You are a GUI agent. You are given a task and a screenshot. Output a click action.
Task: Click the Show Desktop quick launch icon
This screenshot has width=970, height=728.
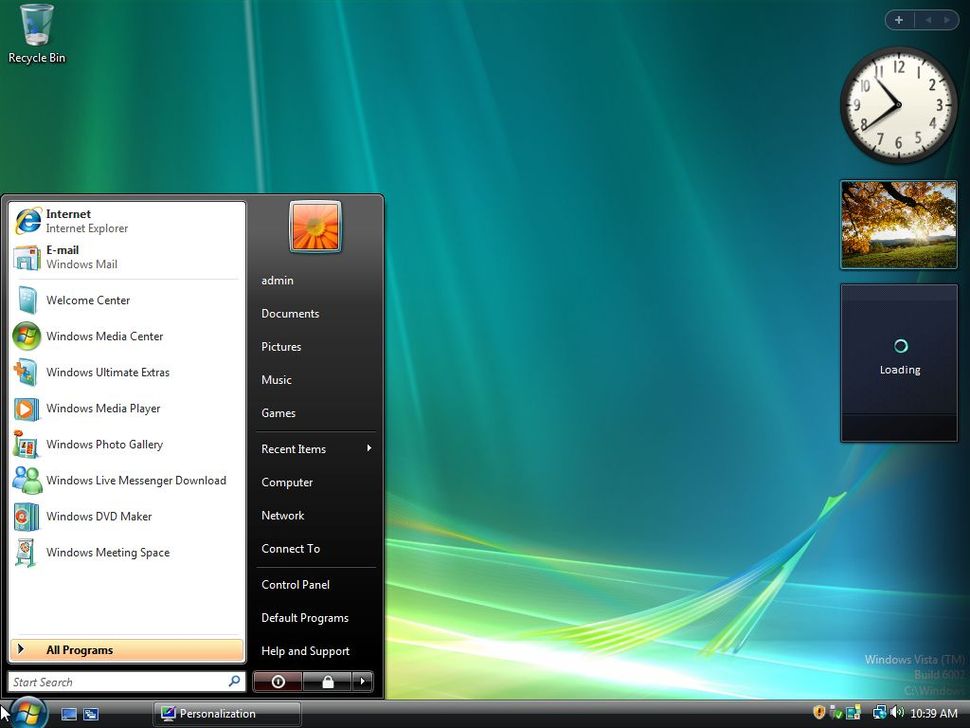tap(68, 714)
